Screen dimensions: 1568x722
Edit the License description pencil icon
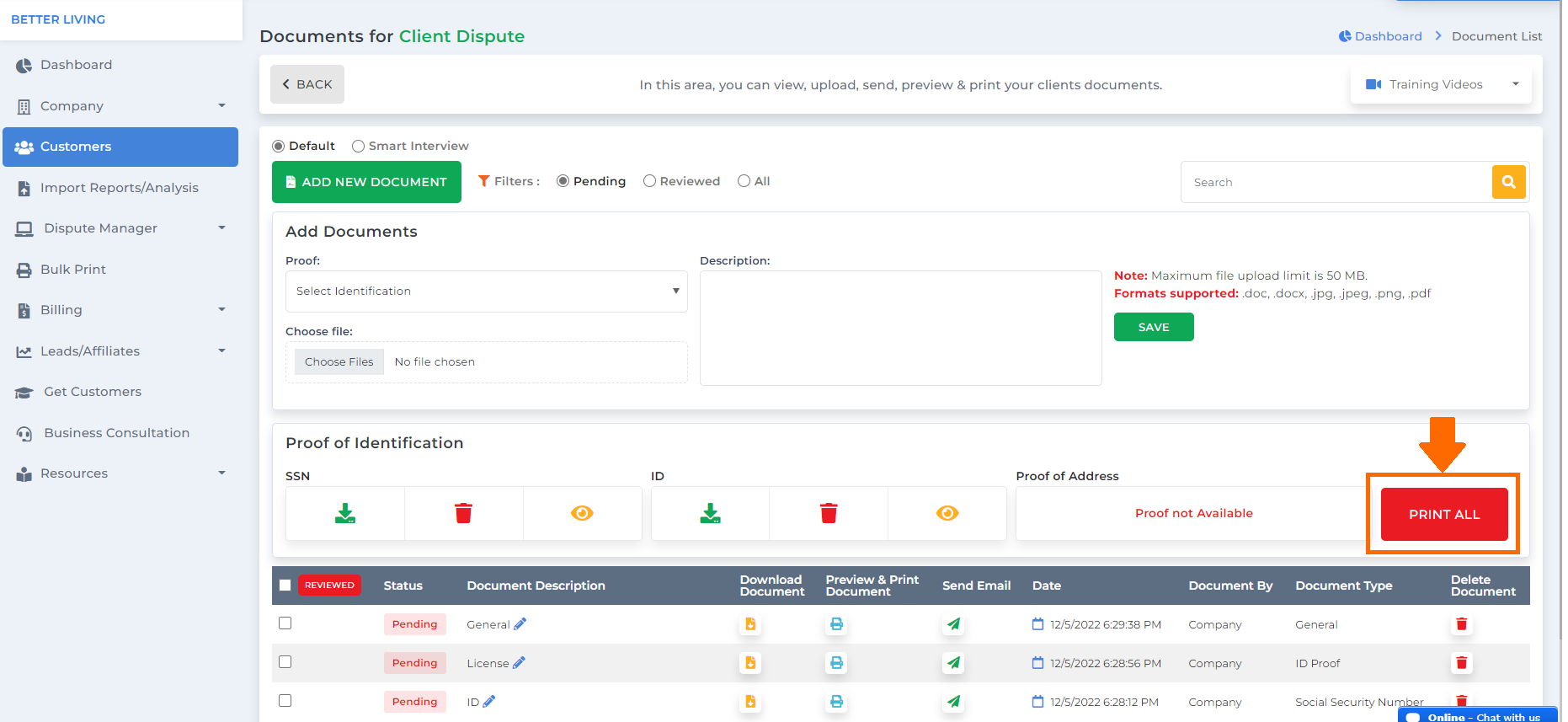click(x=519, y=662)
